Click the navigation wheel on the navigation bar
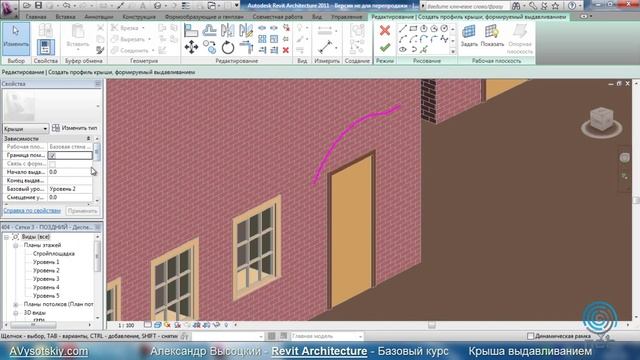Viewport: 640px width, 360px height. point(624,158)
